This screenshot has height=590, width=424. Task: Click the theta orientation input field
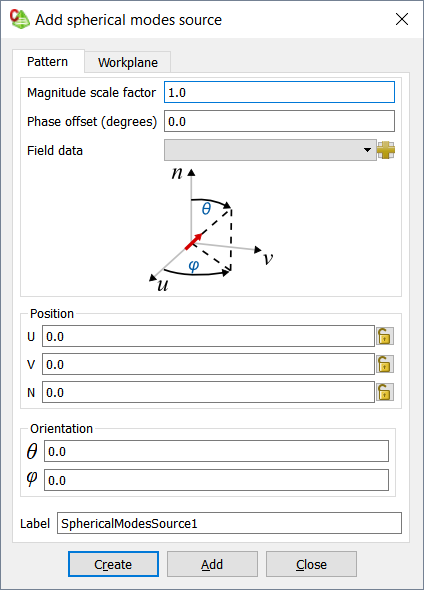coord(216,451)
